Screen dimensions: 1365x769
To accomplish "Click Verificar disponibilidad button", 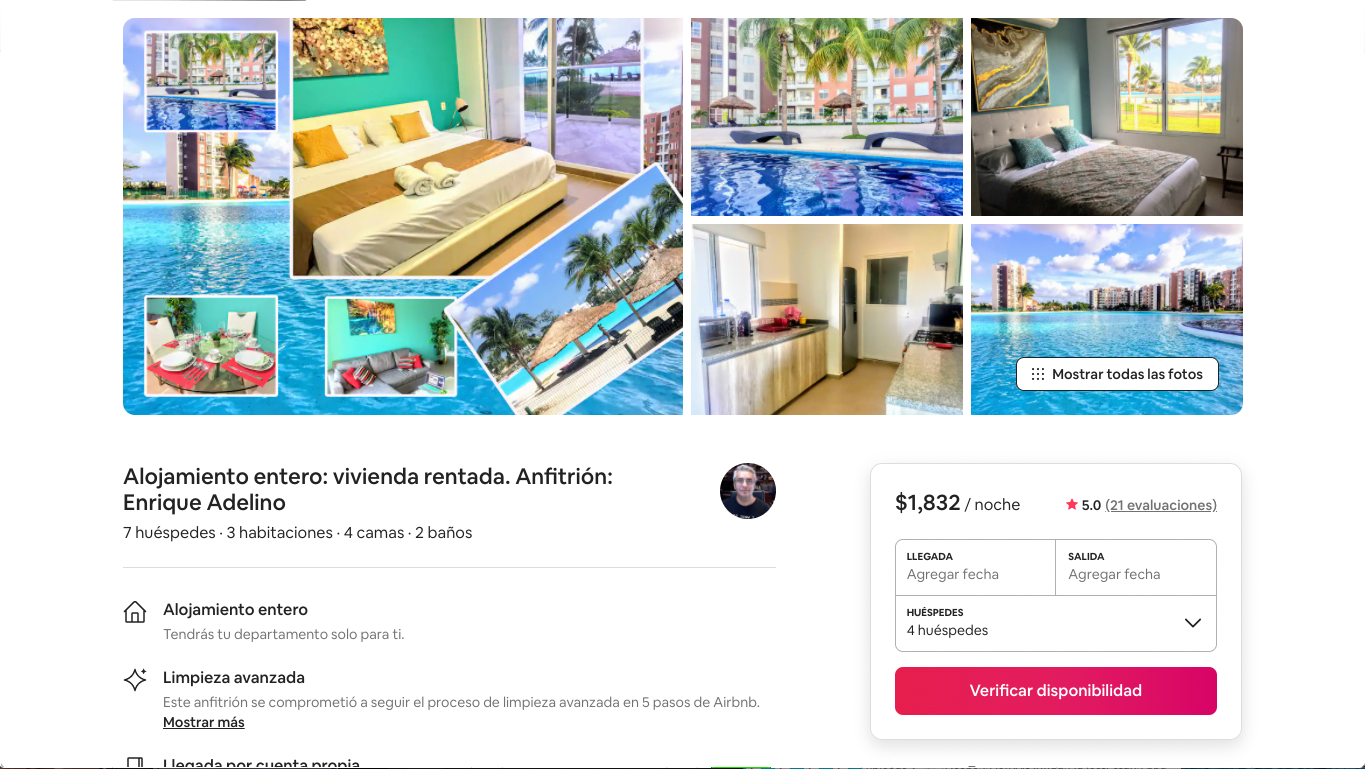I will tap(1056, 691).
